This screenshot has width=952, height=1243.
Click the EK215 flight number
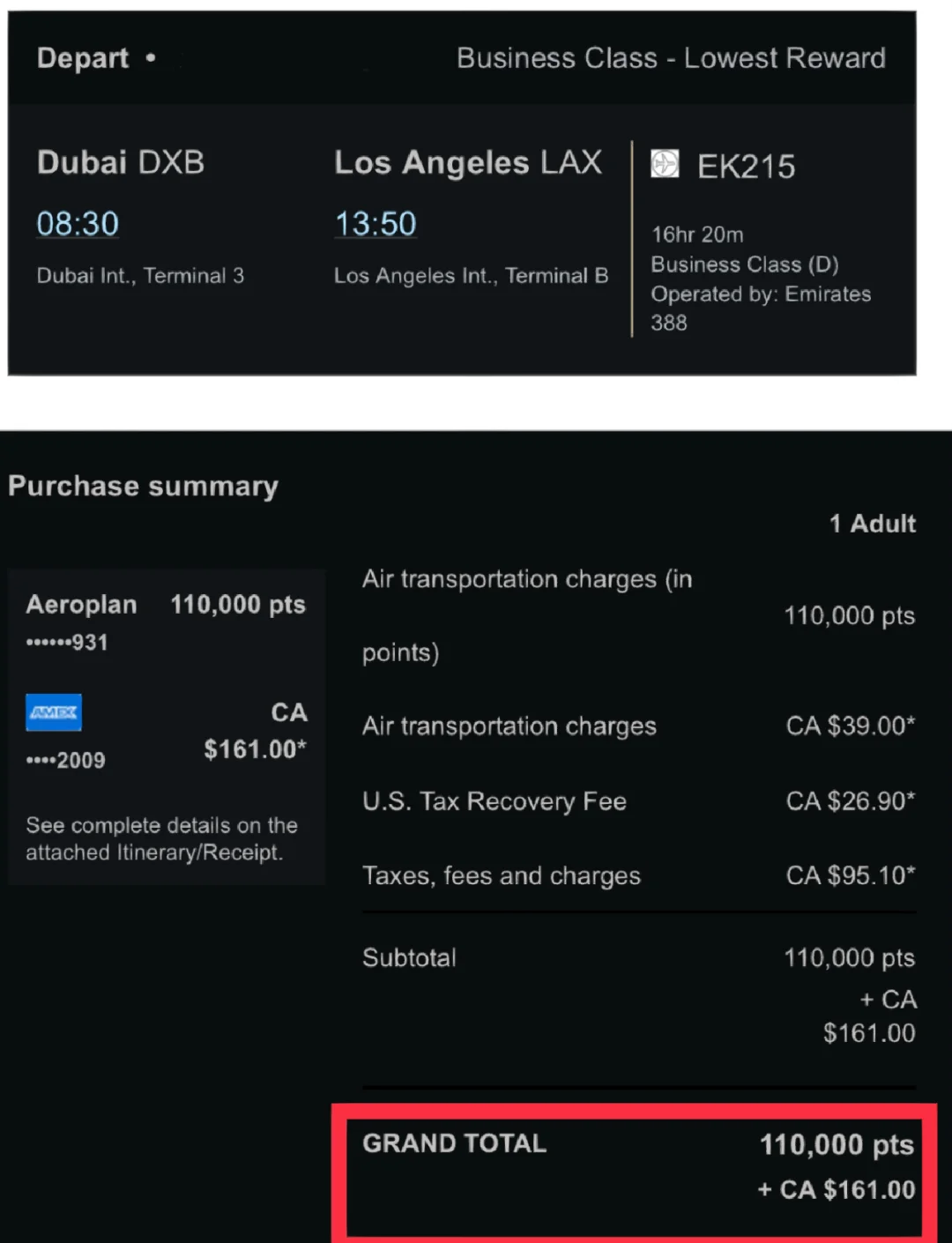coord(746,167)
